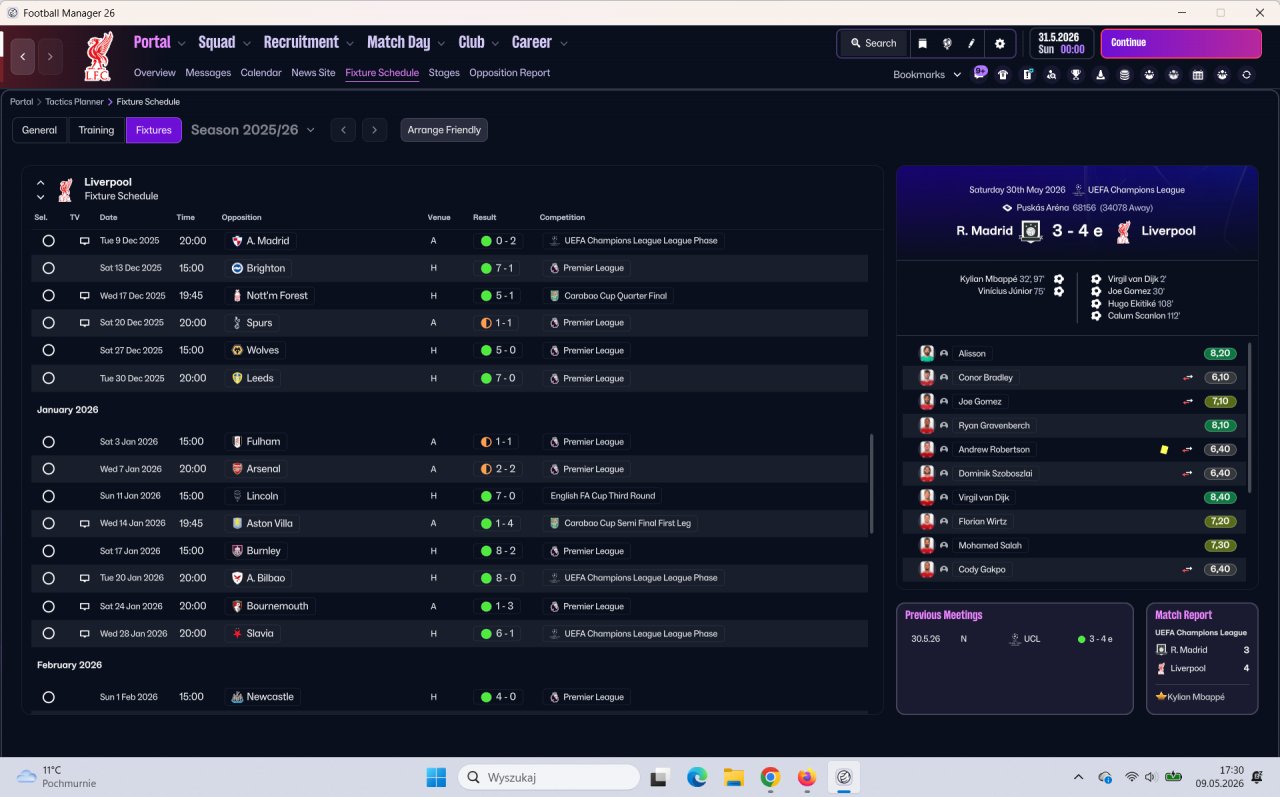Click the Continue button
The height and width of the screenshot is (797, 1280).
tap(1181, 43)
